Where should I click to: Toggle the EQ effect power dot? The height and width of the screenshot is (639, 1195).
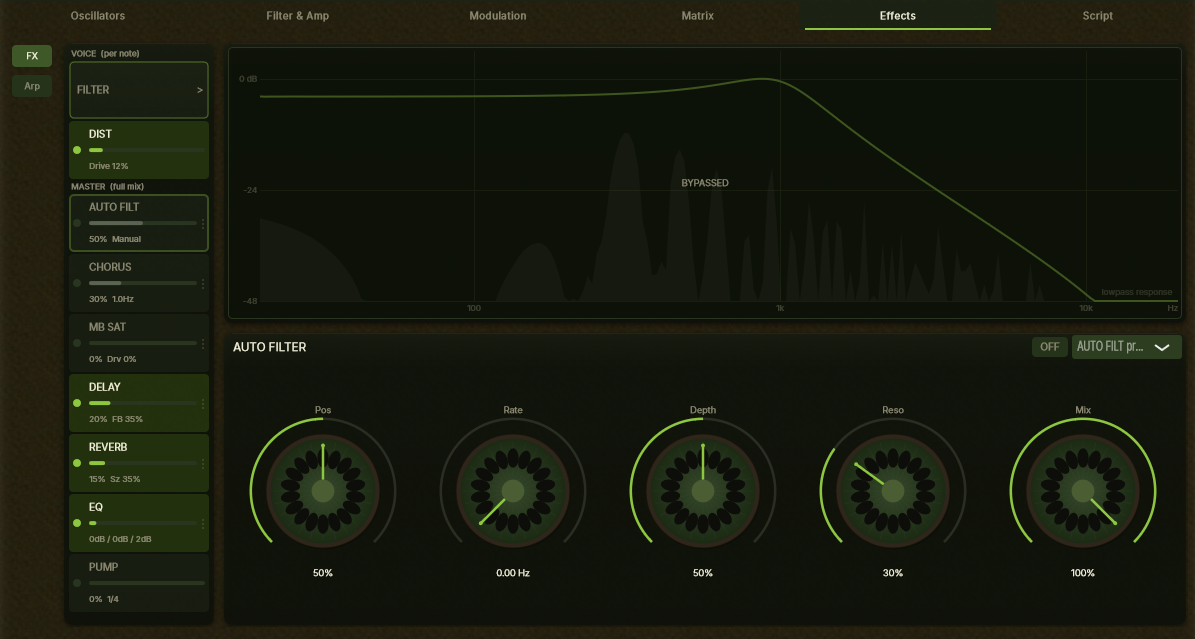(77, 523)
